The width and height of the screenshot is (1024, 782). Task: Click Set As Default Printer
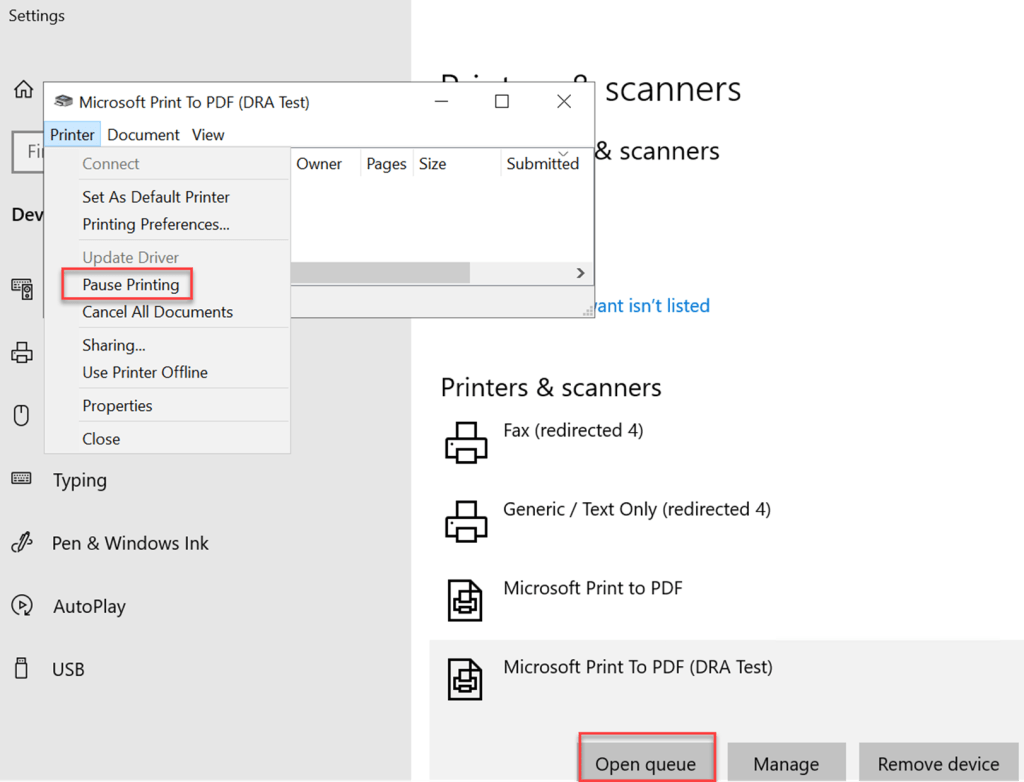156,197
